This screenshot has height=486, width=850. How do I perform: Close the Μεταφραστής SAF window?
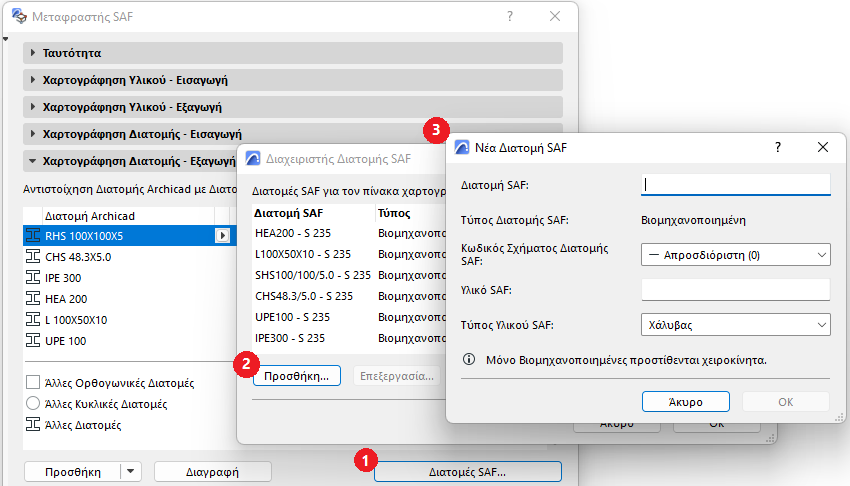(x=555, y=16)
